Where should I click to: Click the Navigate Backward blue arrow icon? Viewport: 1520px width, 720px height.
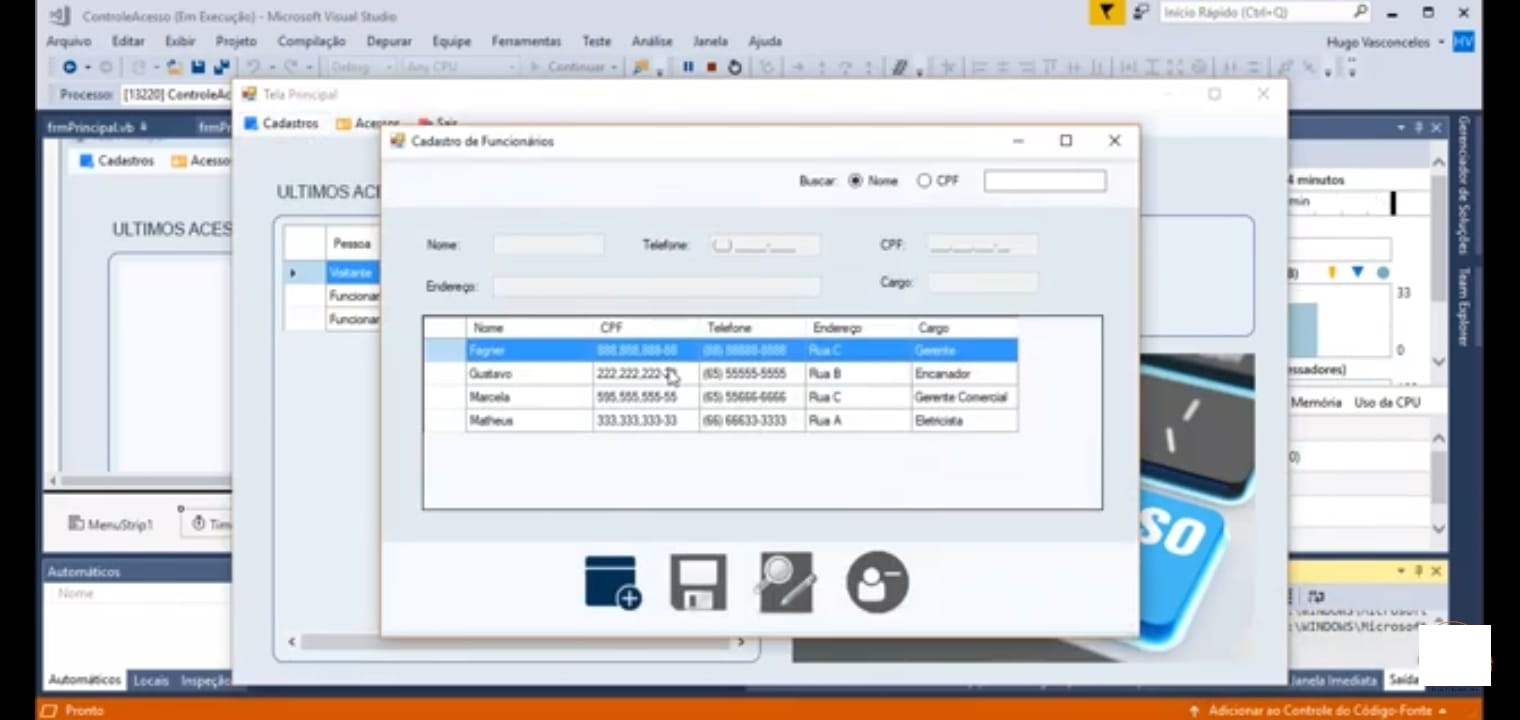(x=69, y=67)
